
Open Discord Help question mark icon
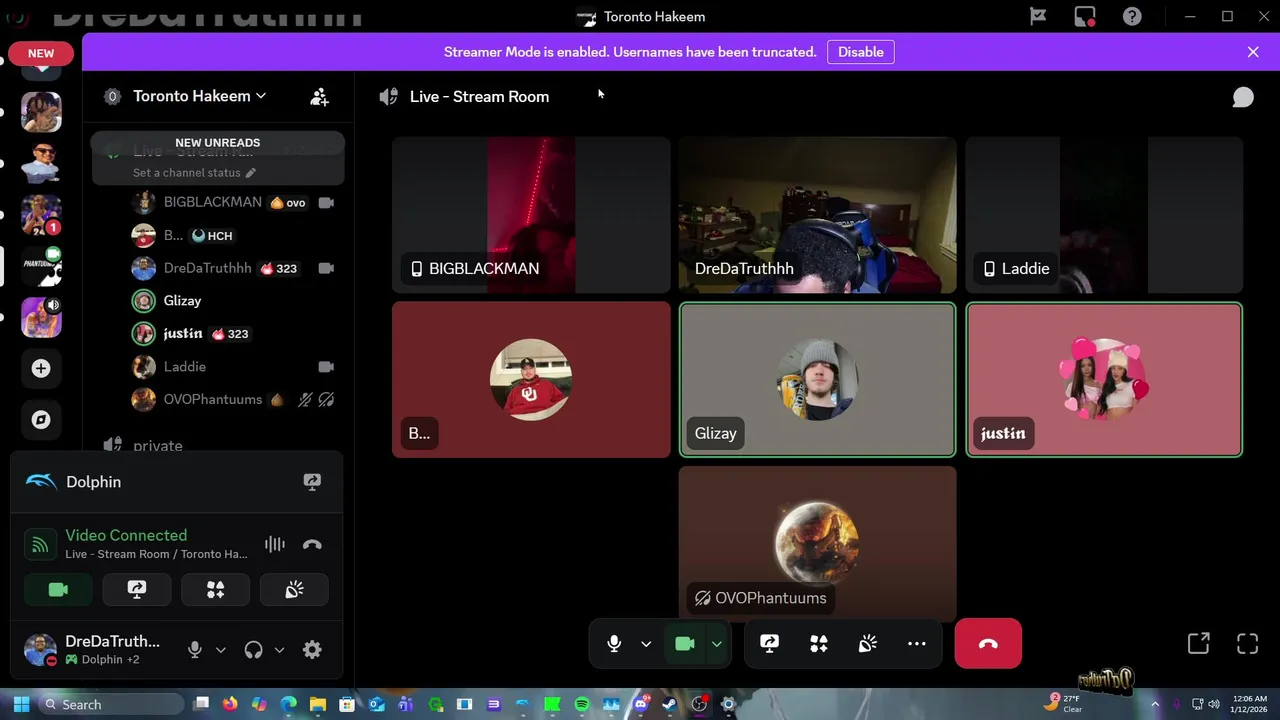click(x=1132, y=16)
